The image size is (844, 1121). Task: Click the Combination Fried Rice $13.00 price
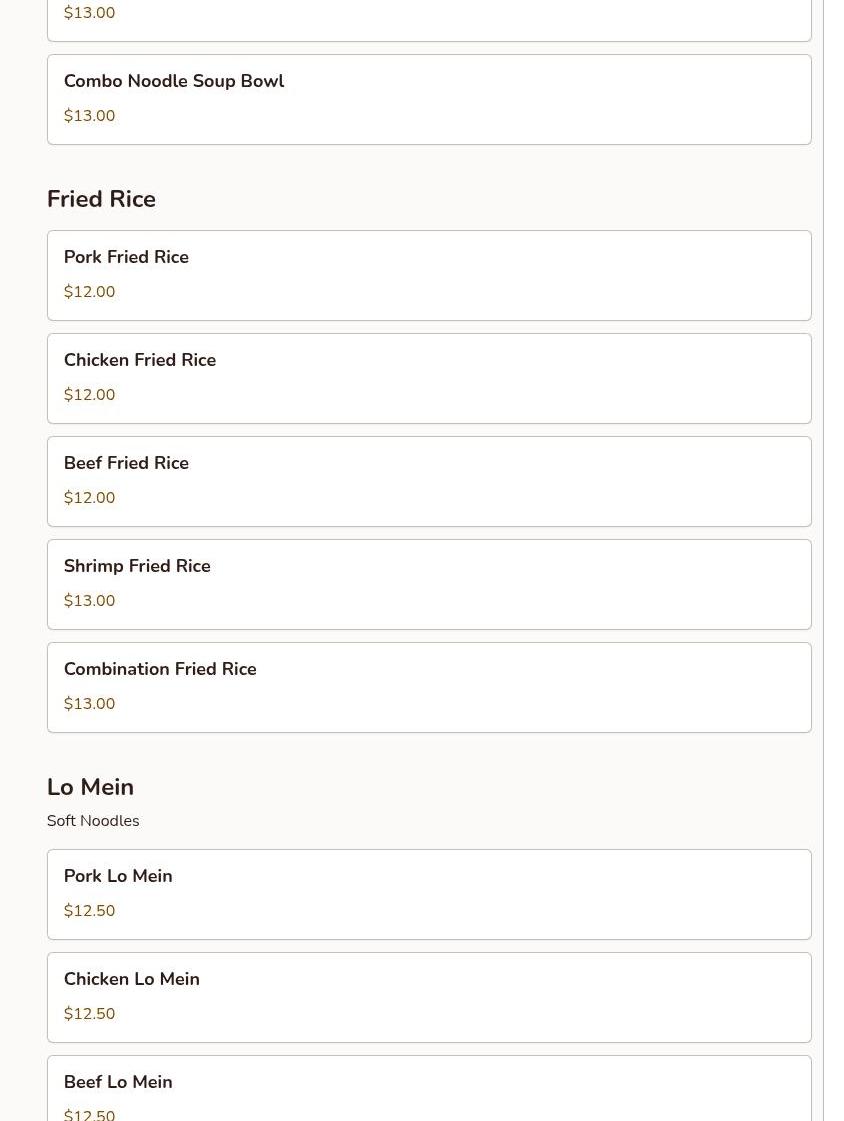[89, 704]
